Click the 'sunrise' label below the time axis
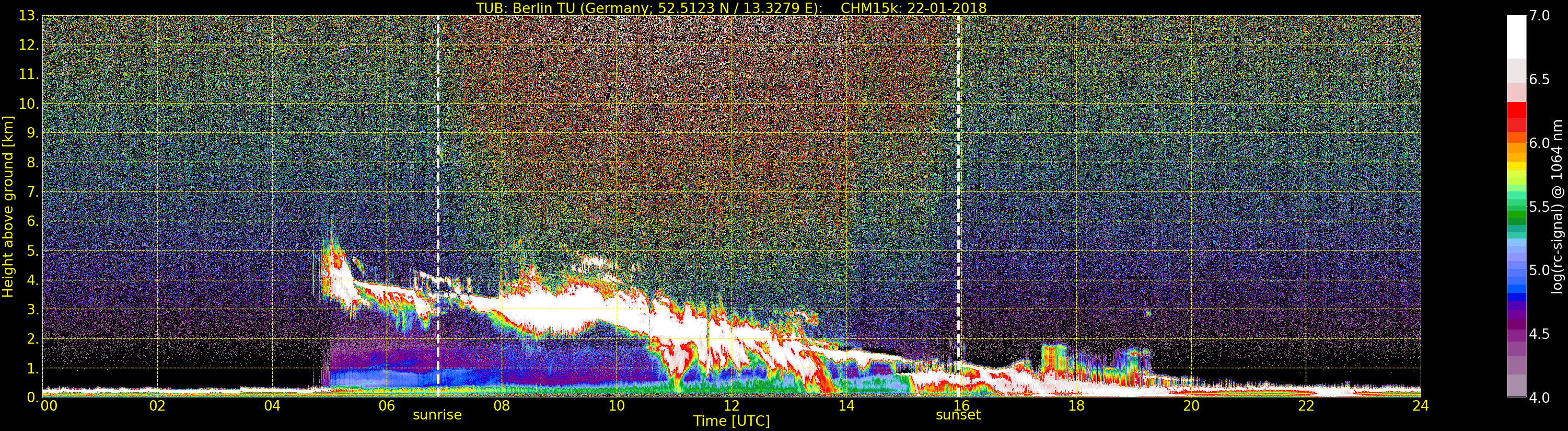Viewport: 1568px width, 431px height. [x=437, y=415]
